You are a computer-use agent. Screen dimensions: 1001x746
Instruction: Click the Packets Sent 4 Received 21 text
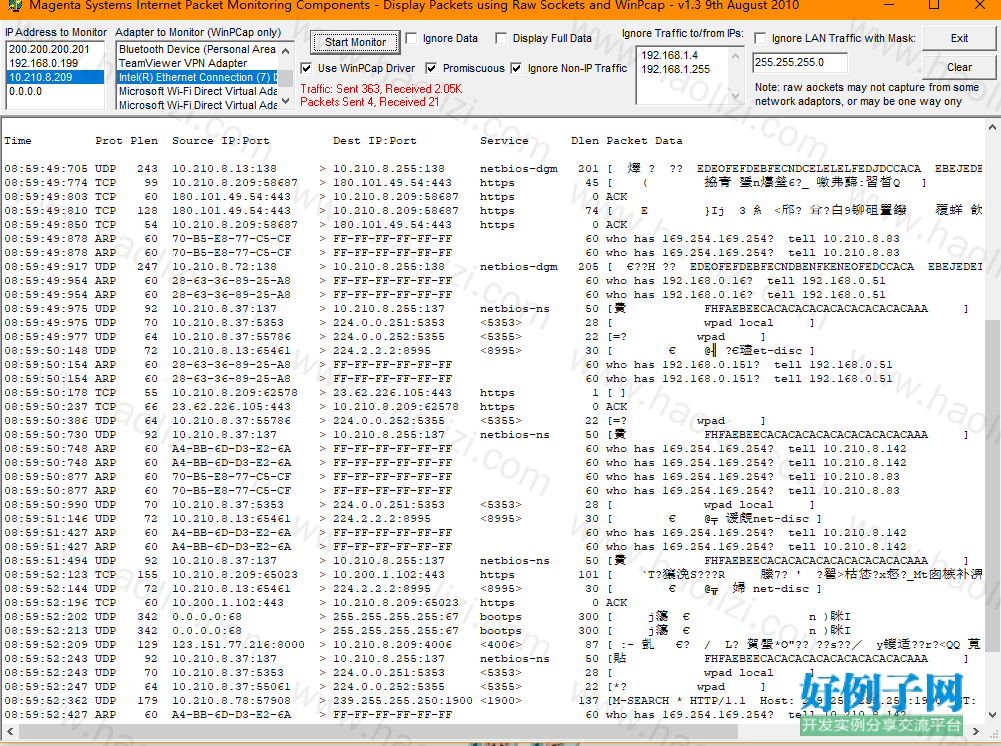click(370, 102)
